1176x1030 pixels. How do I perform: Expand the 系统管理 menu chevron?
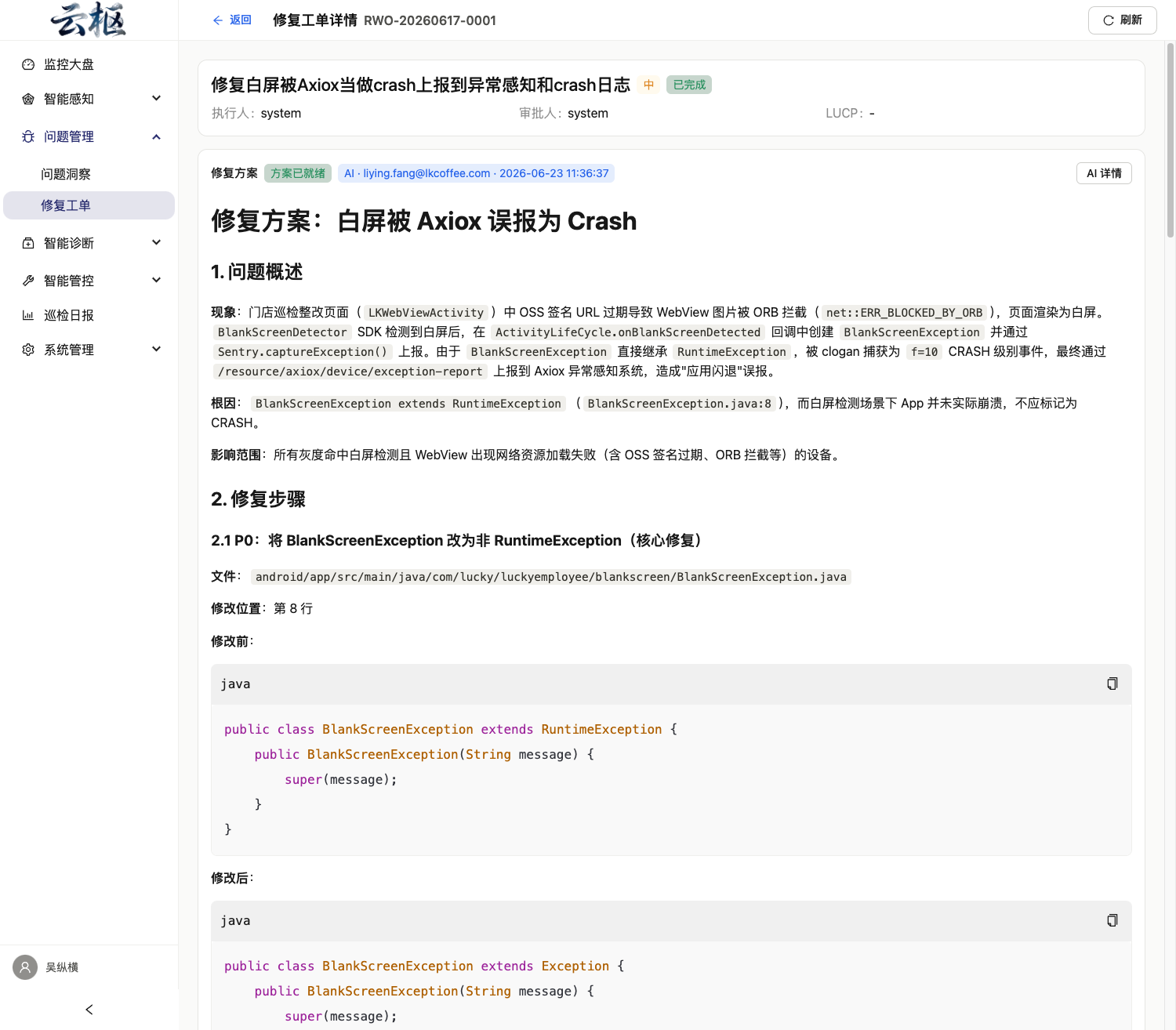pyautogui.click(x=156, y=350)
